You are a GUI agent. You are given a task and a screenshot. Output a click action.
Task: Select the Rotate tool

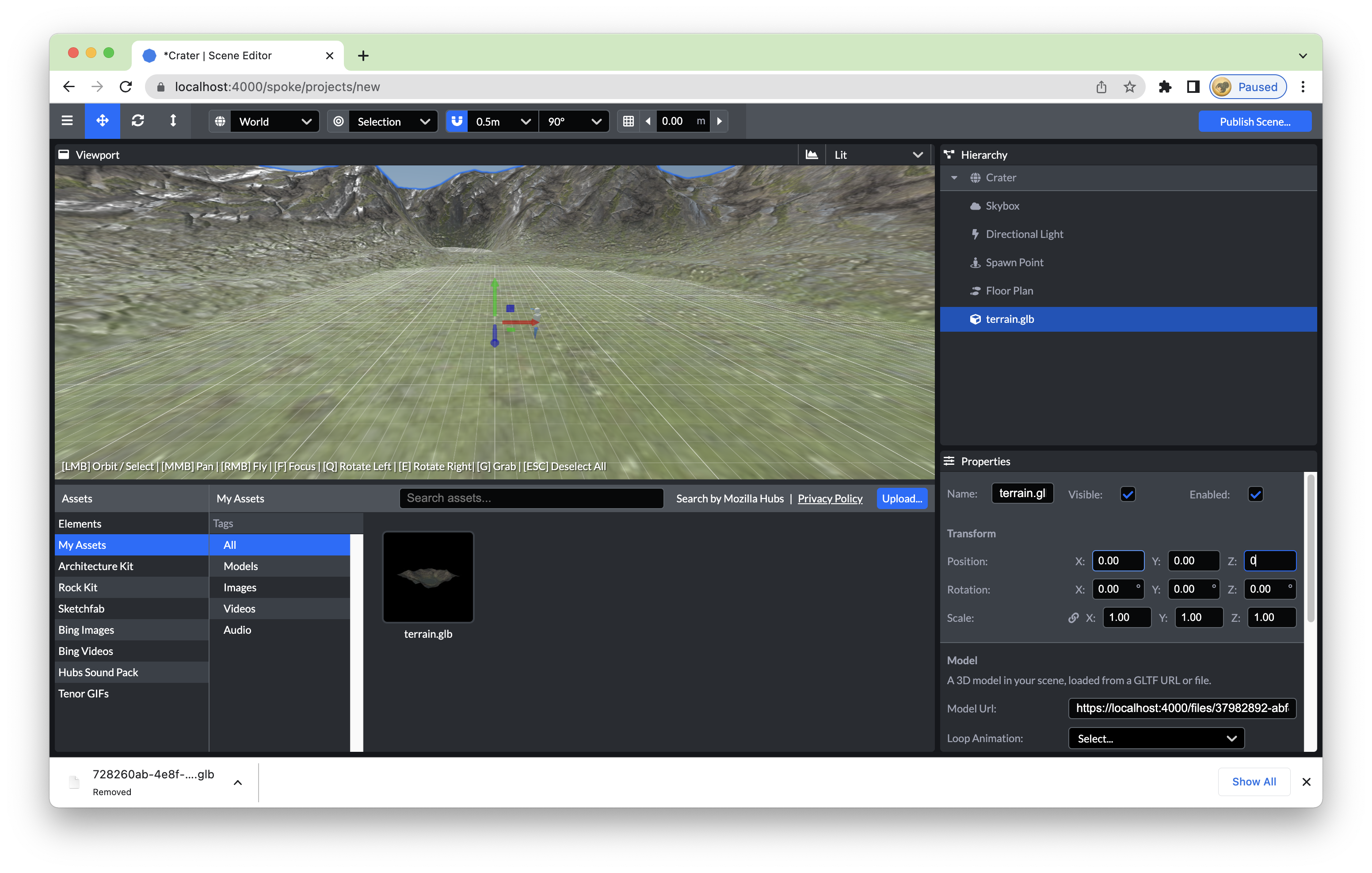pos(138,121)
